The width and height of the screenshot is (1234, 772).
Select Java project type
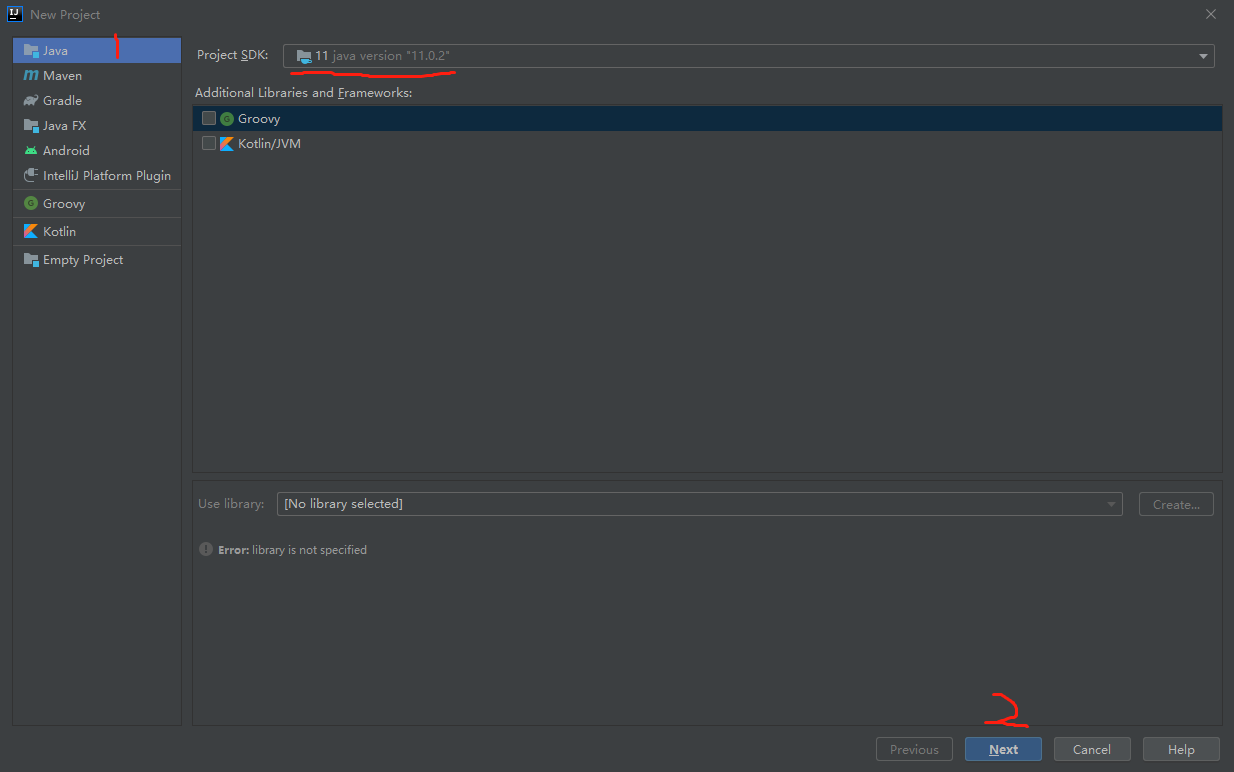(x=97, y=50)
